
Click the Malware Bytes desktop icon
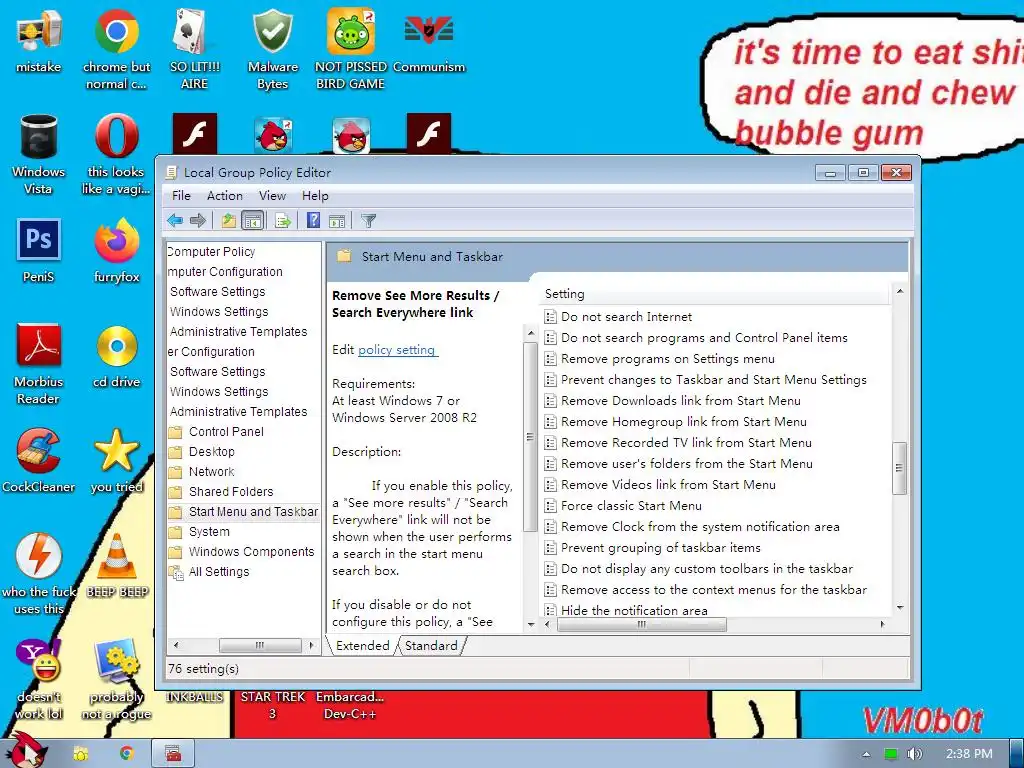pos(272,49)
